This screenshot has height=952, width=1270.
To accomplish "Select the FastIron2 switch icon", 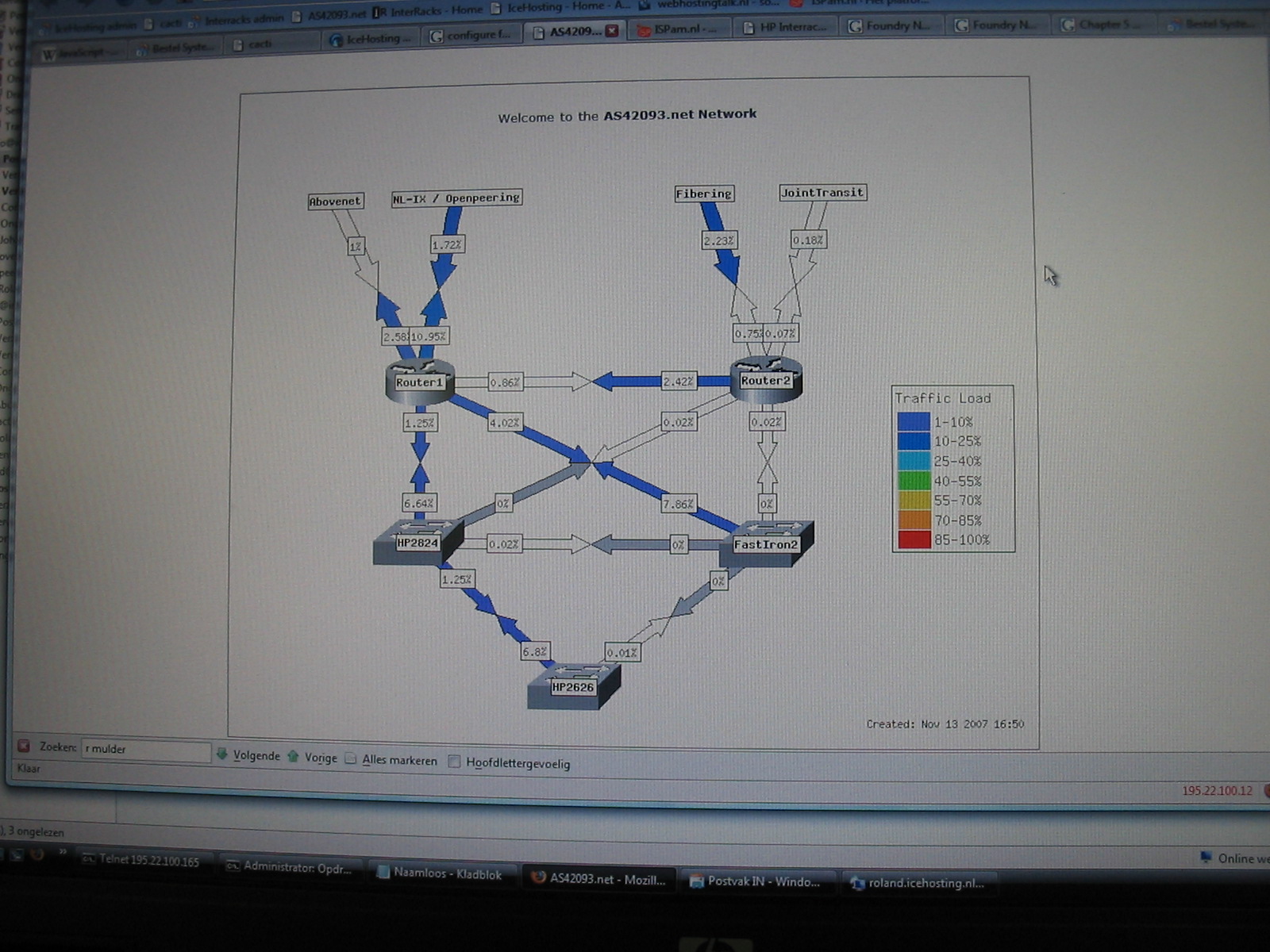I will [765, 543].
